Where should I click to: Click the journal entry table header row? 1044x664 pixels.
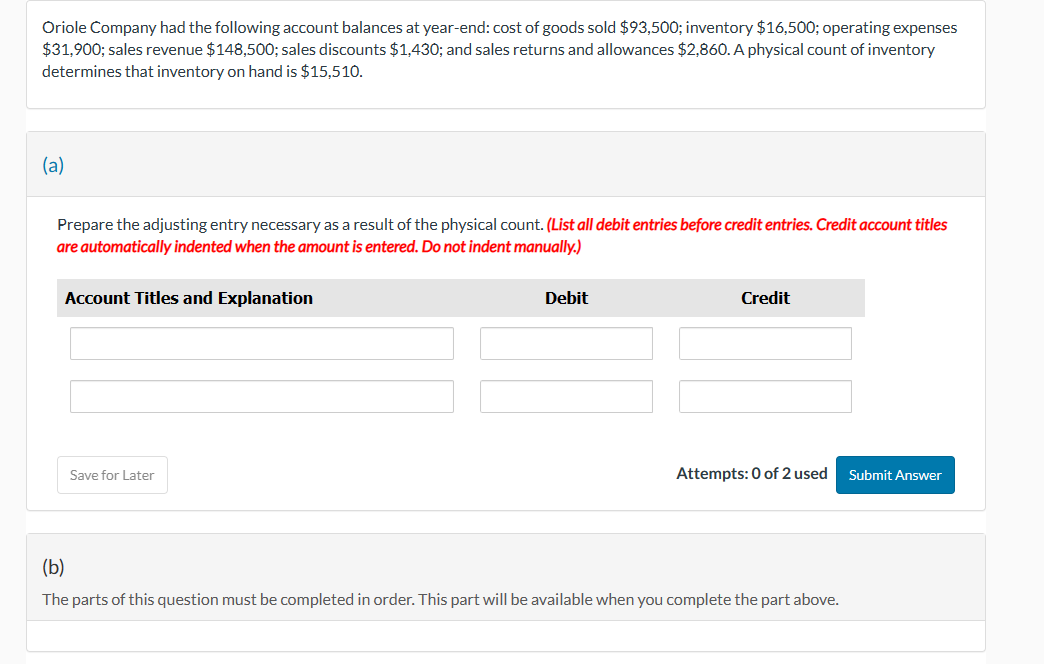click(x=462, y=297)
